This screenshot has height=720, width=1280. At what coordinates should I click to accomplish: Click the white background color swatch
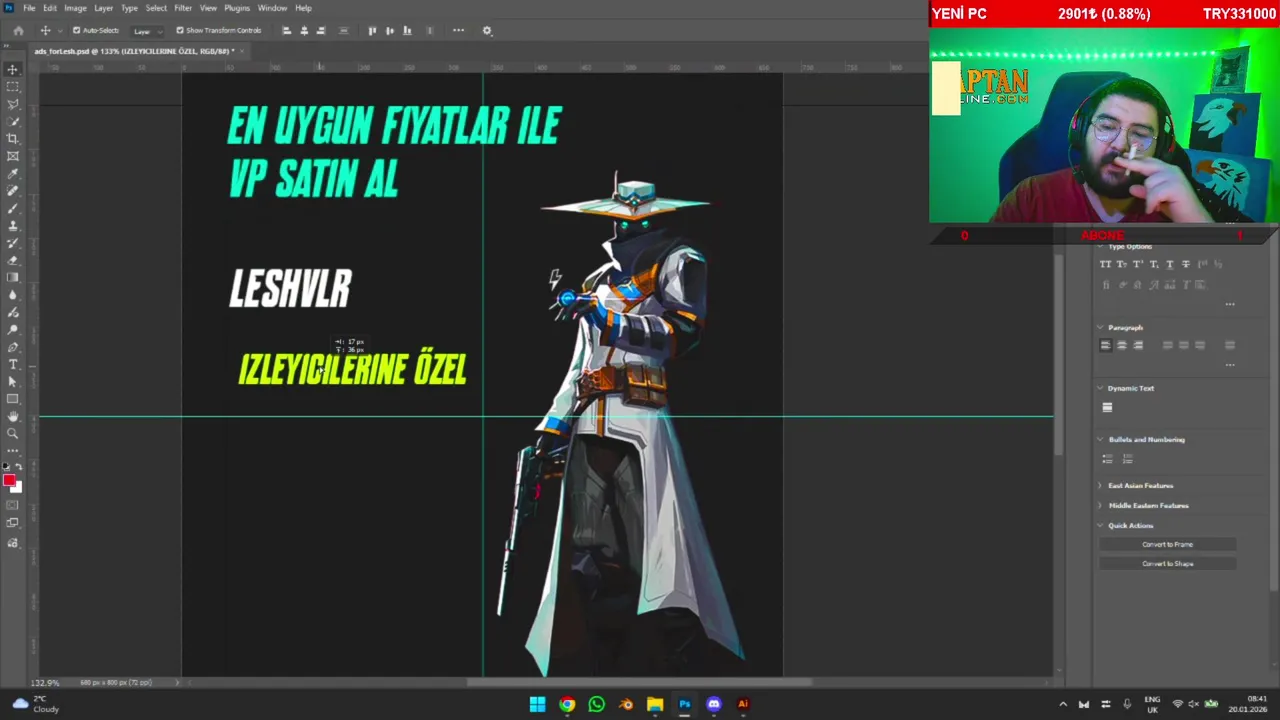(17, 488)
